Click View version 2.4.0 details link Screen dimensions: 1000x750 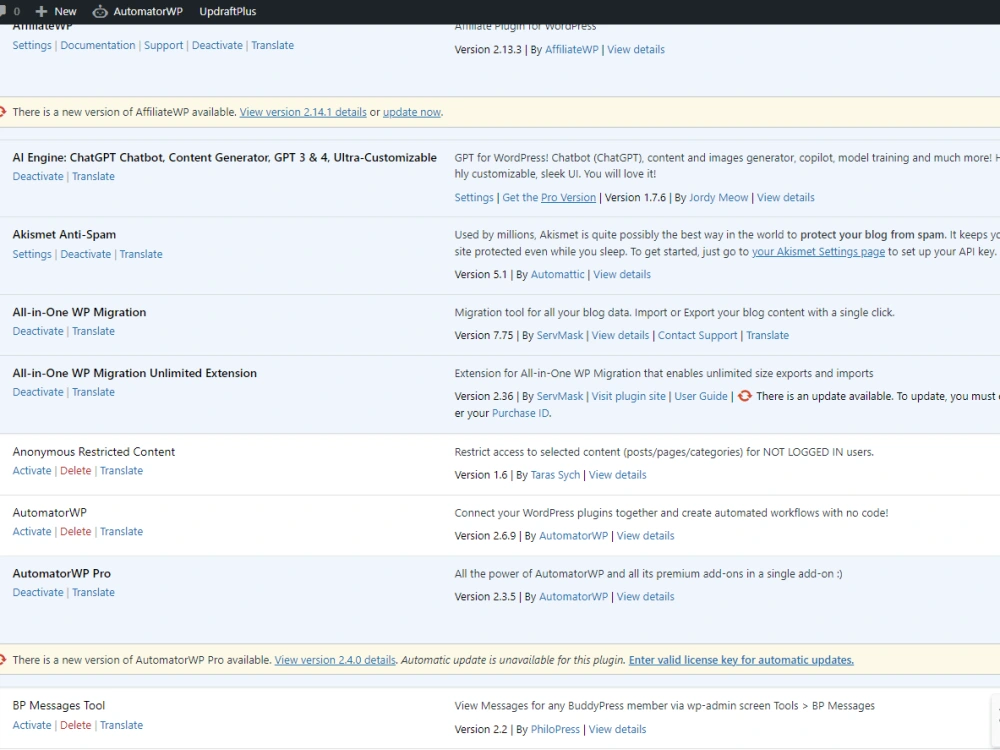coord(335,660)
